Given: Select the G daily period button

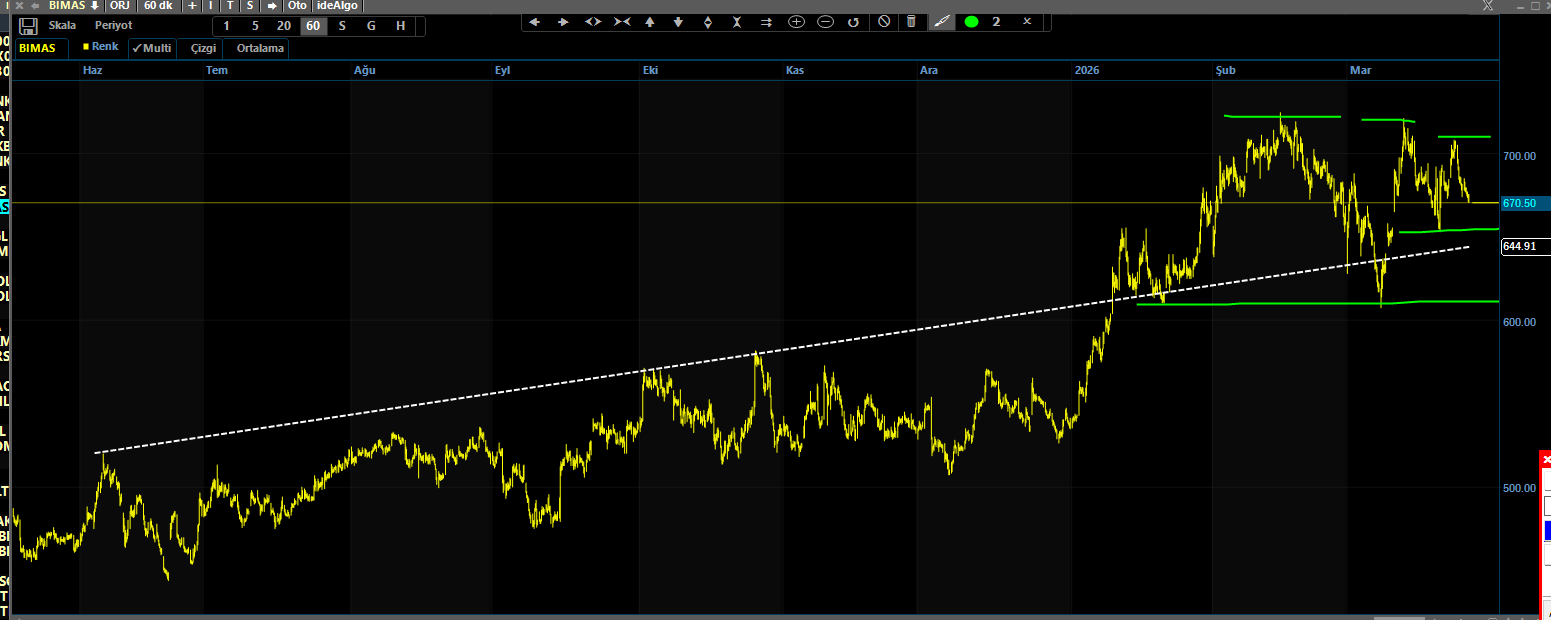Looking at the screenshot, I should tap(371, 26).
